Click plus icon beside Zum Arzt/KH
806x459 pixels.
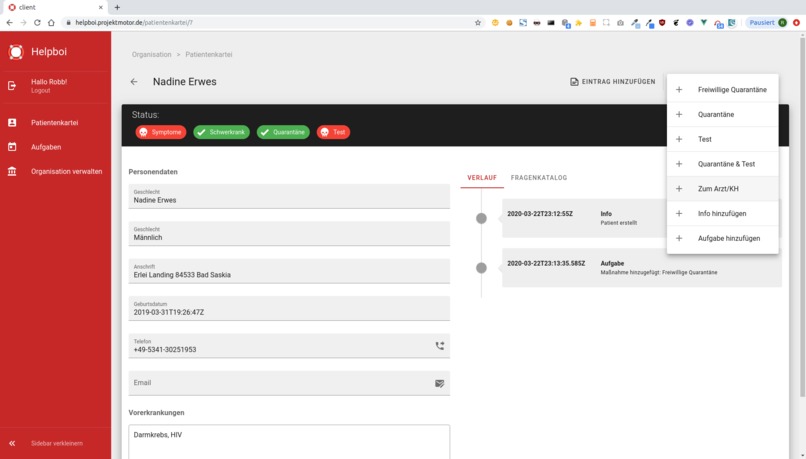(679, 189)
